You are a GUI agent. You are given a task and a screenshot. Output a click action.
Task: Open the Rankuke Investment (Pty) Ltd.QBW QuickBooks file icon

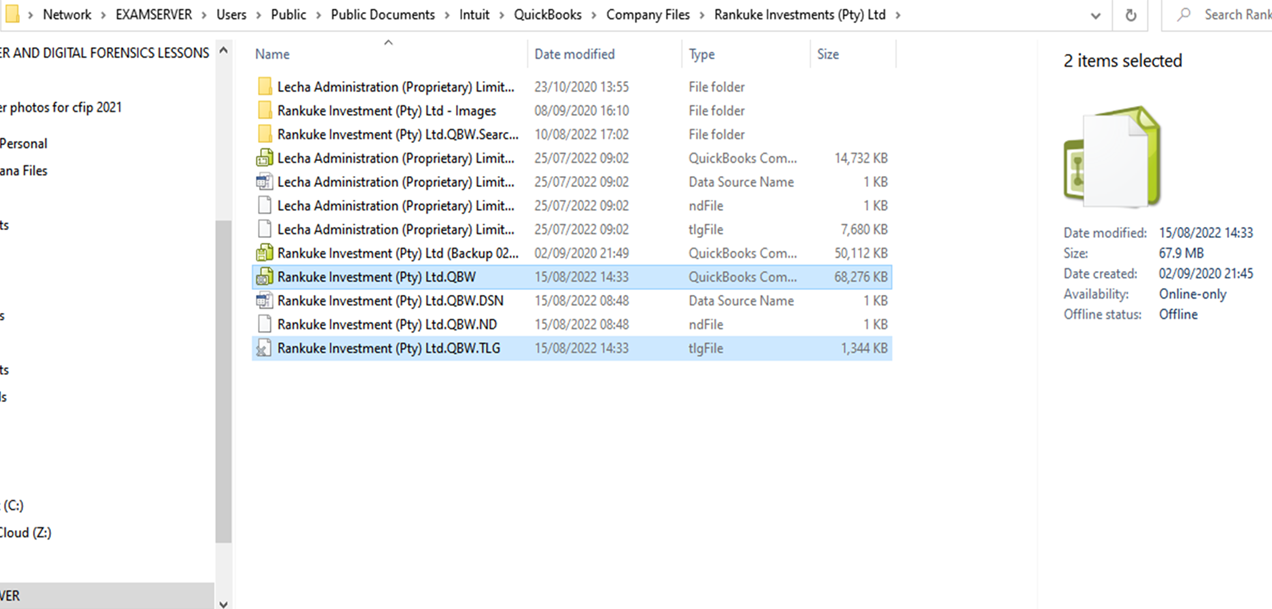(265, 277)
